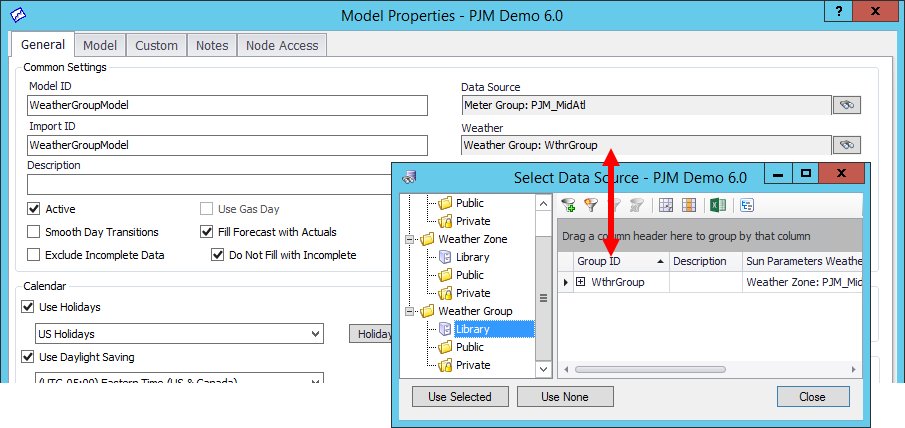
Task: Switch to the Node Access tab
Action: pos(282,45)
